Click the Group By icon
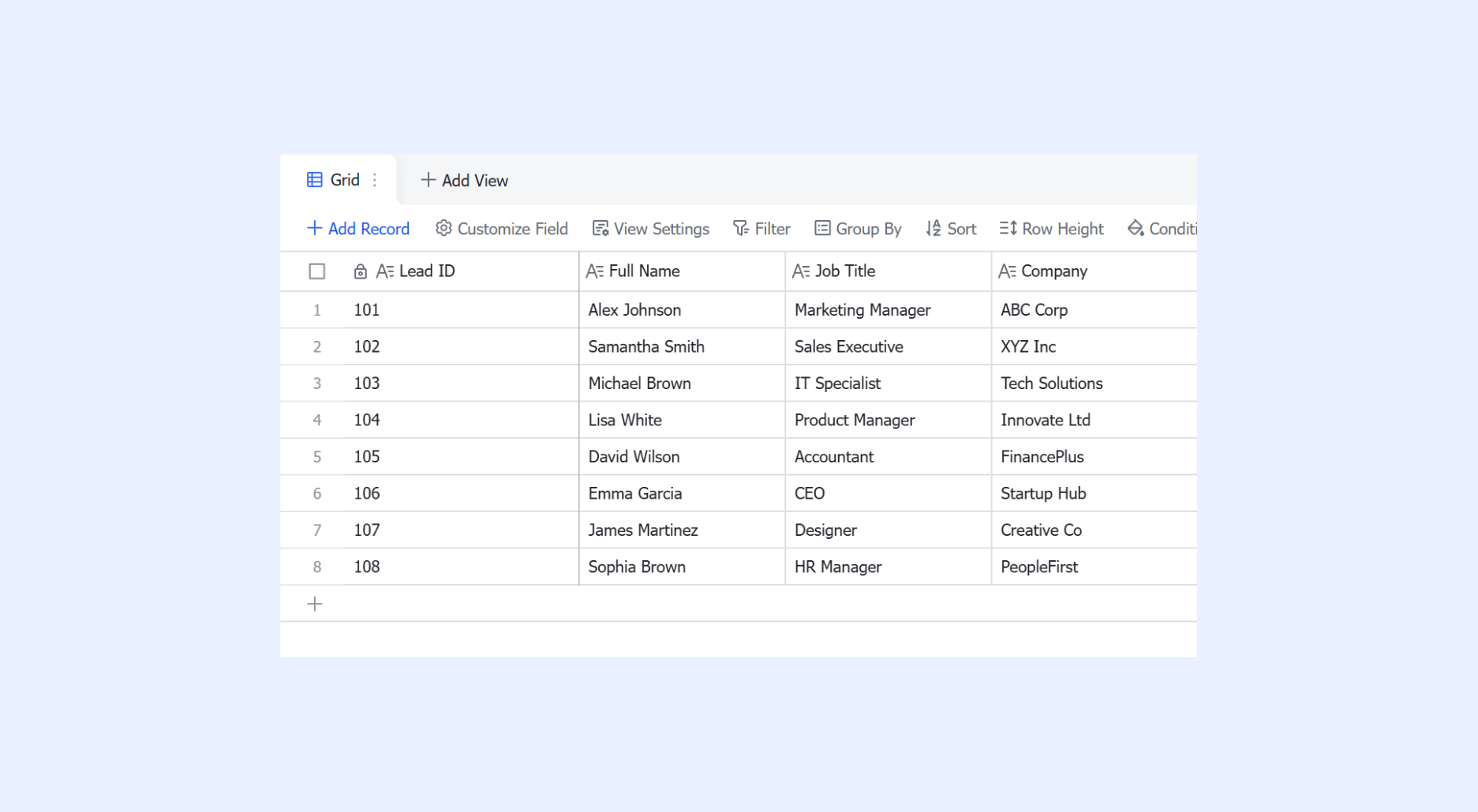 point(822,228)
